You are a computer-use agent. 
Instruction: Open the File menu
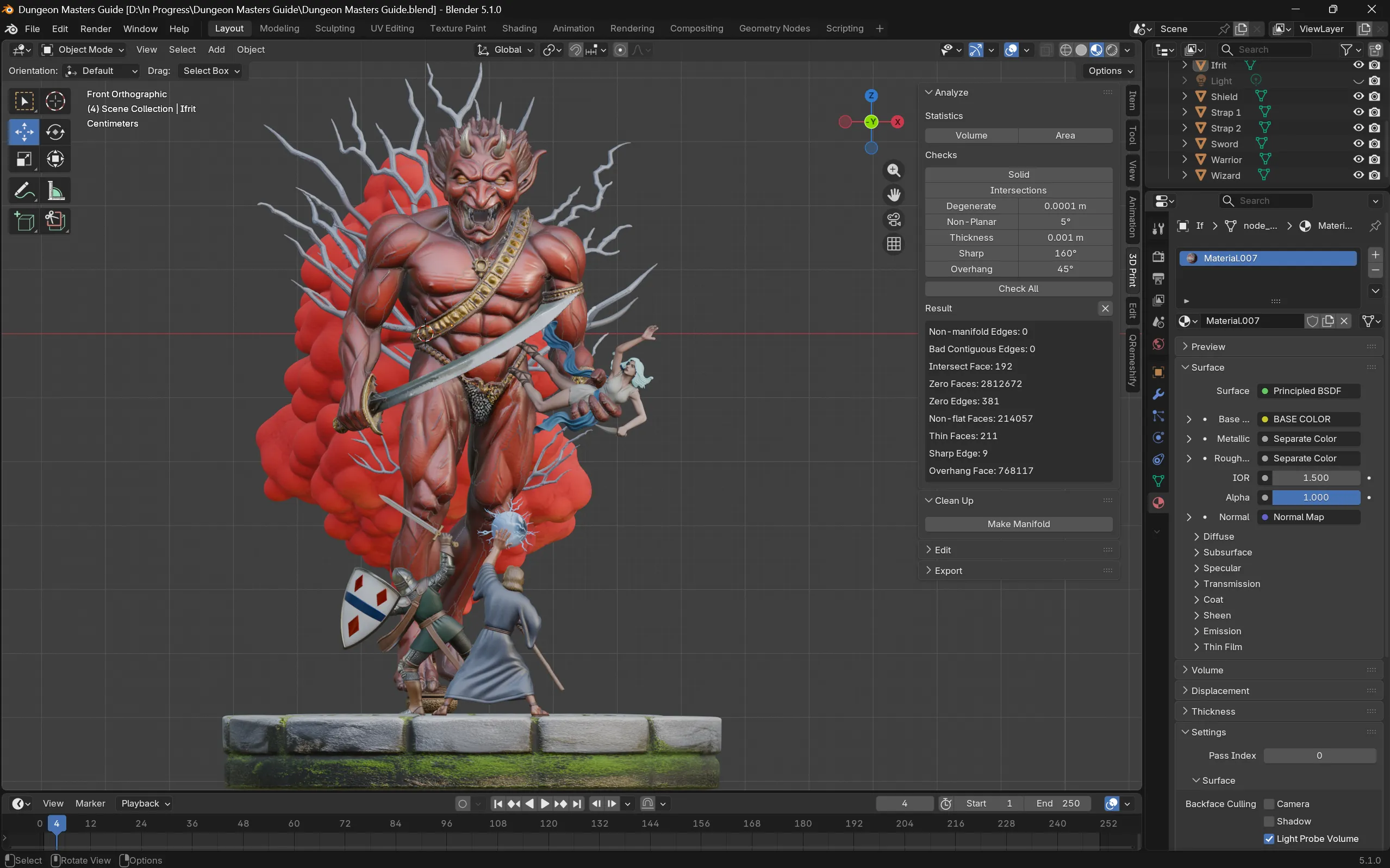tap(32, 29)
